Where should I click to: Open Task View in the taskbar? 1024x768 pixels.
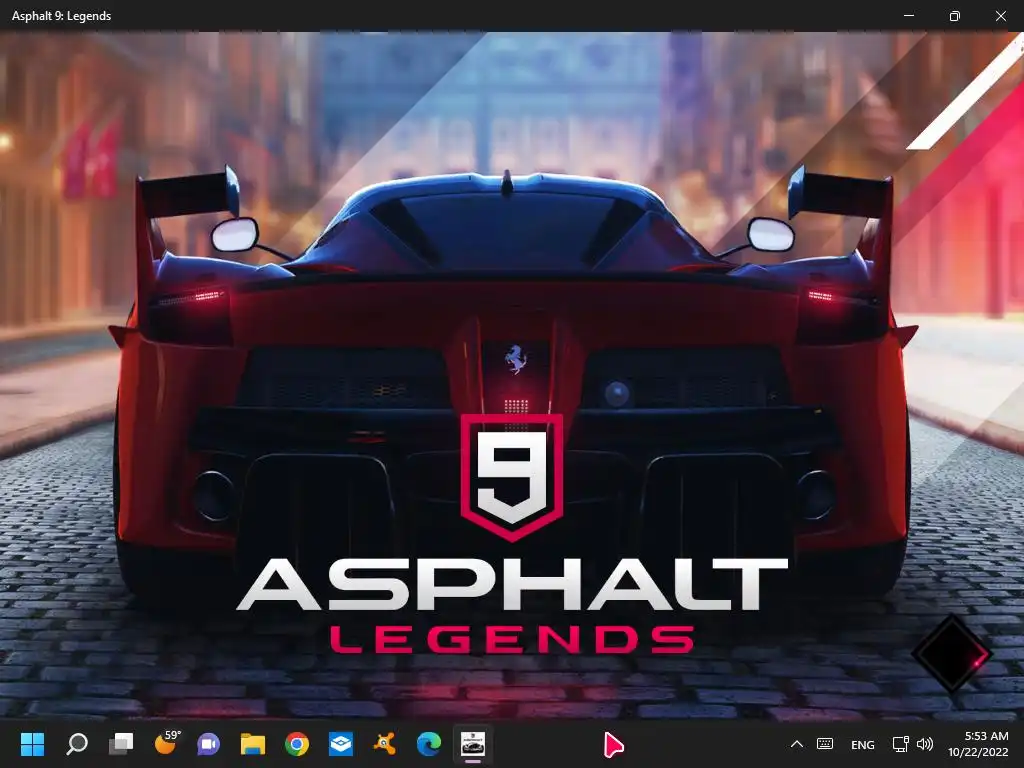click(121, 744)
